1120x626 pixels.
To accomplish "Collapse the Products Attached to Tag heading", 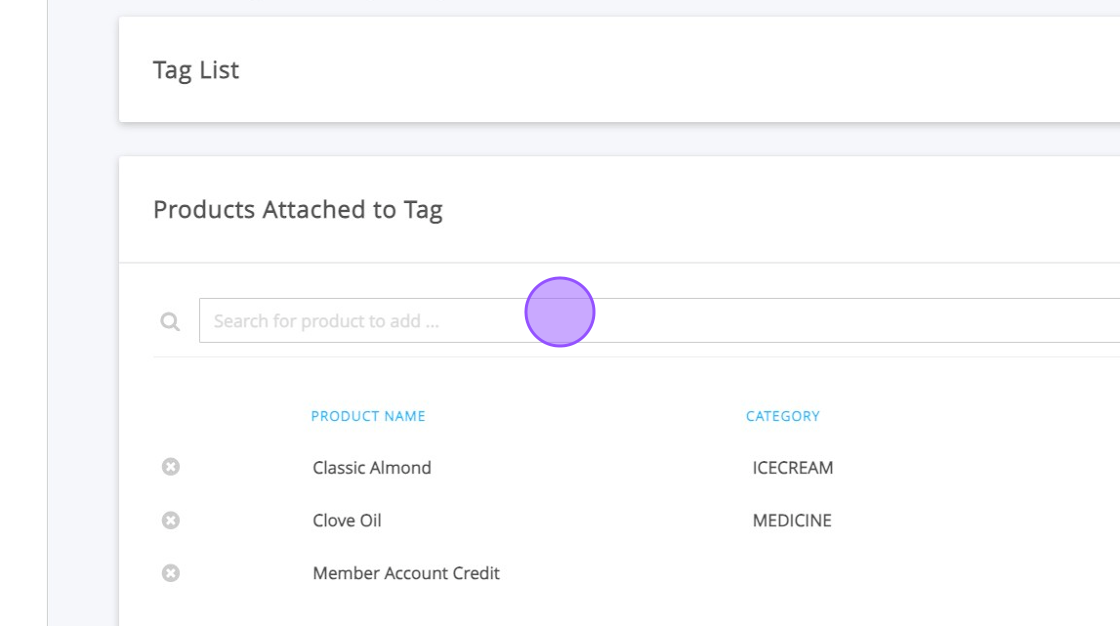I will [x=298, y=210].
